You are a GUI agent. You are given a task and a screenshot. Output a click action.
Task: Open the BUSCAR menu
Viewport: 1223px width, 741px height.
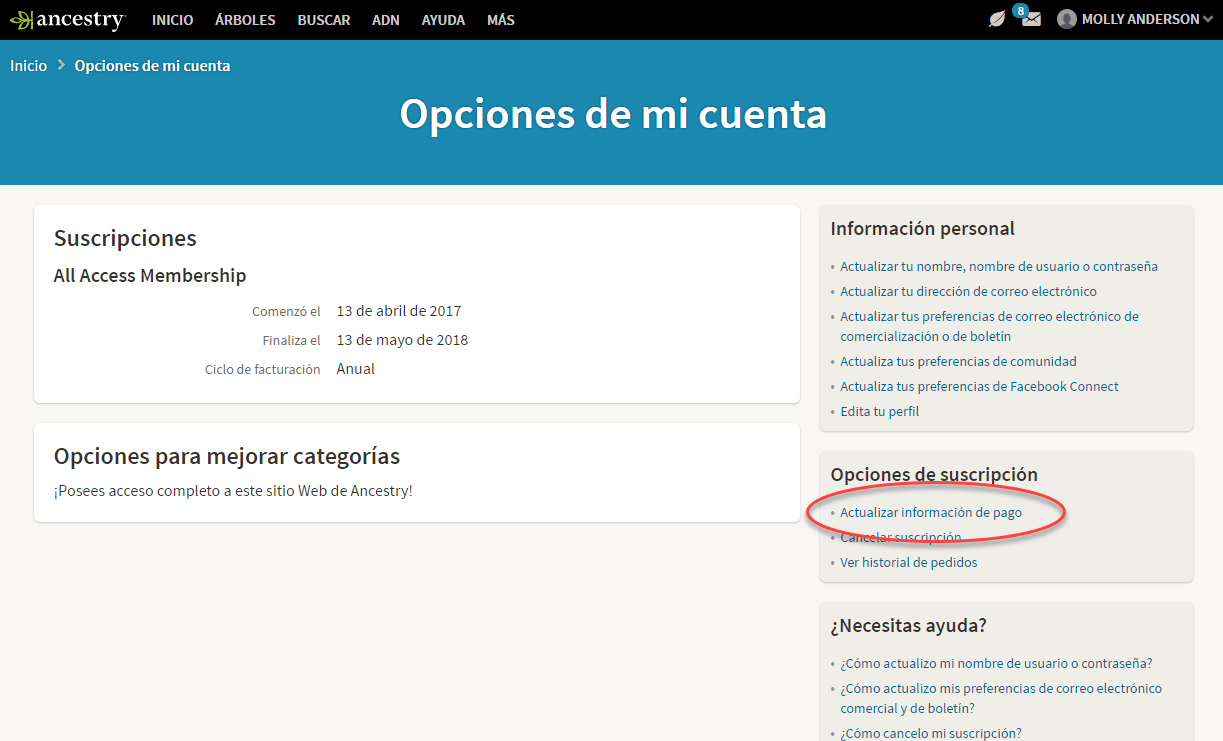point(324,20)
